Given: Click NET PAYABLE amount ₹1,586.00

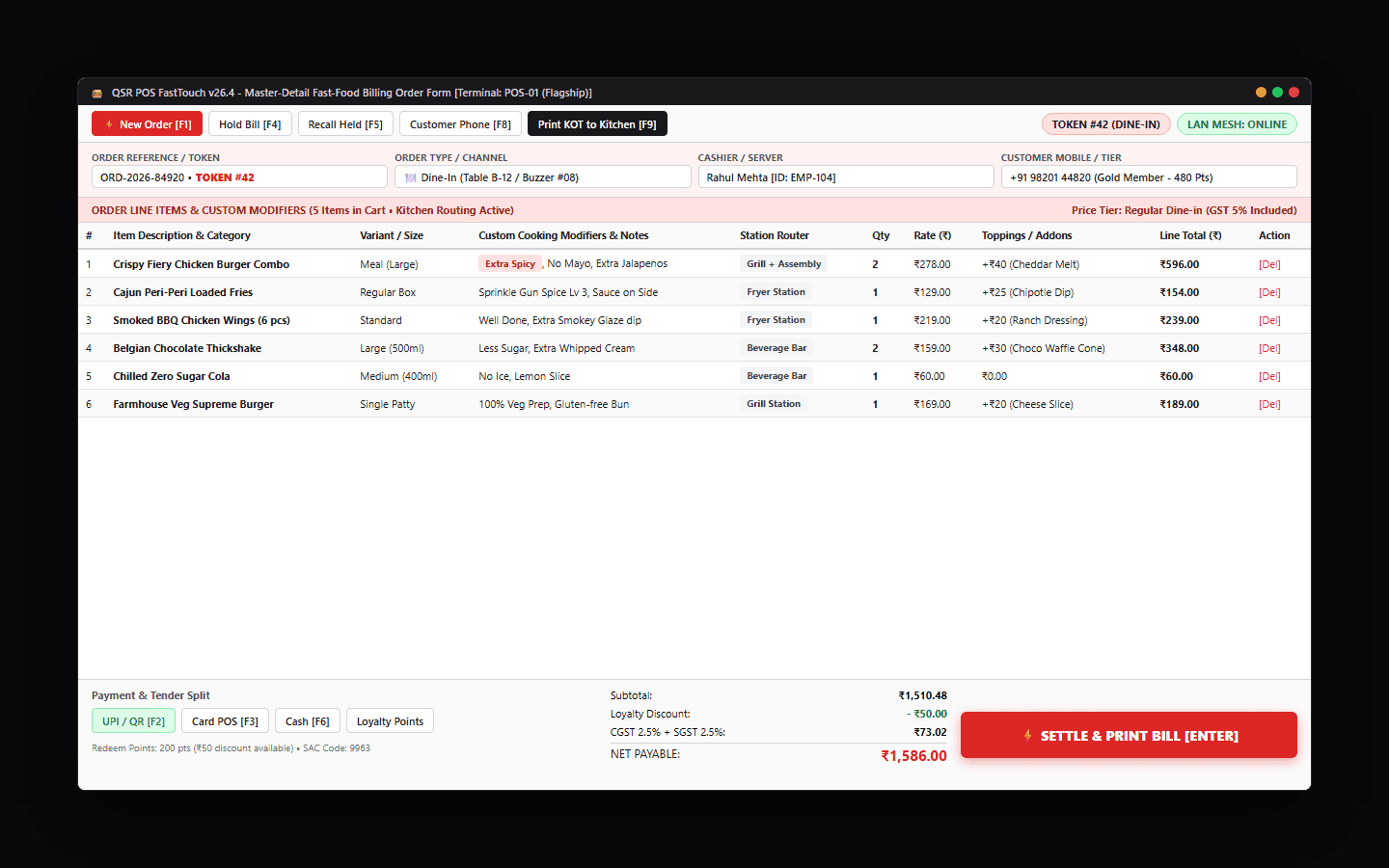Looking at the screenshot, I should click(913, 756).
